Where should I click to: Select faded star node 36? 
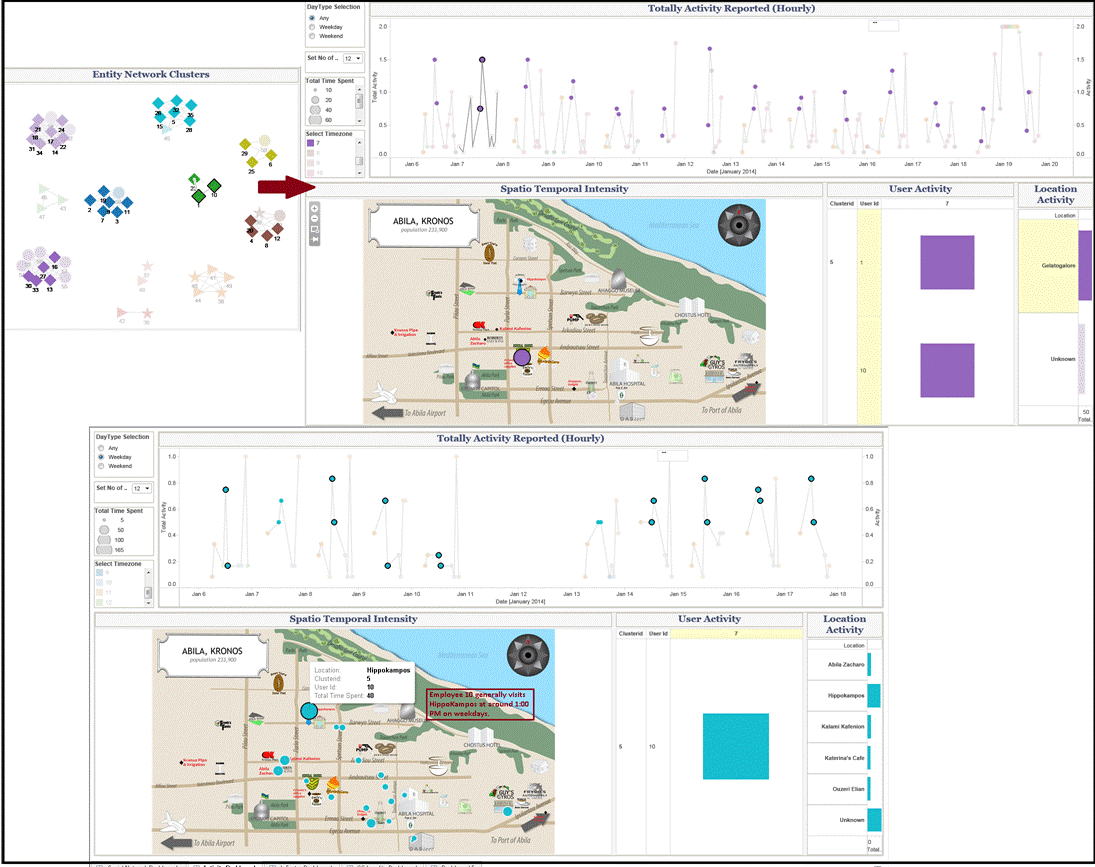tap(147, 313)
